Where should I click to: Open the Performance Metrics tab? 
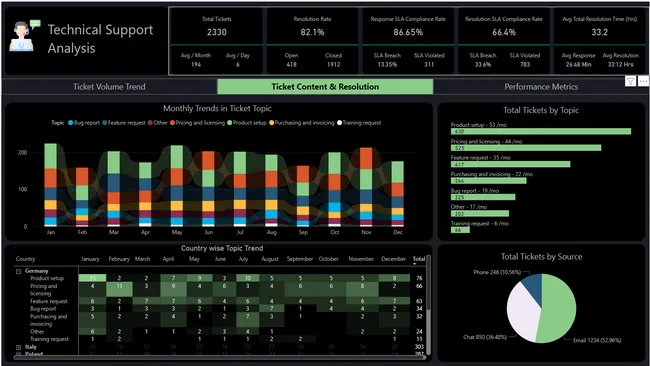(x=541, y=87)
